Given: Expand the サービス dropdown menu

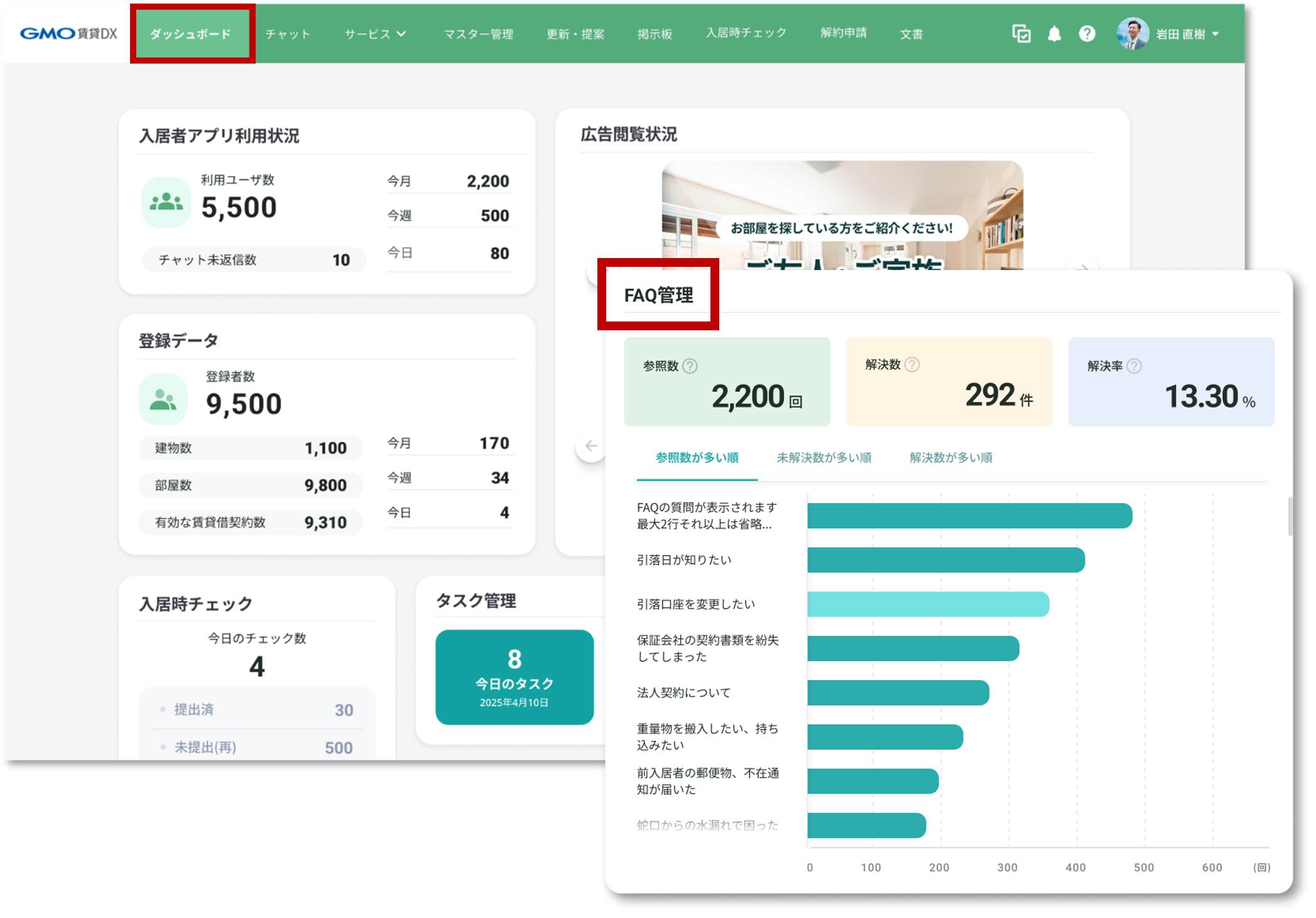Looking at the screenshot, I should 375,35.
